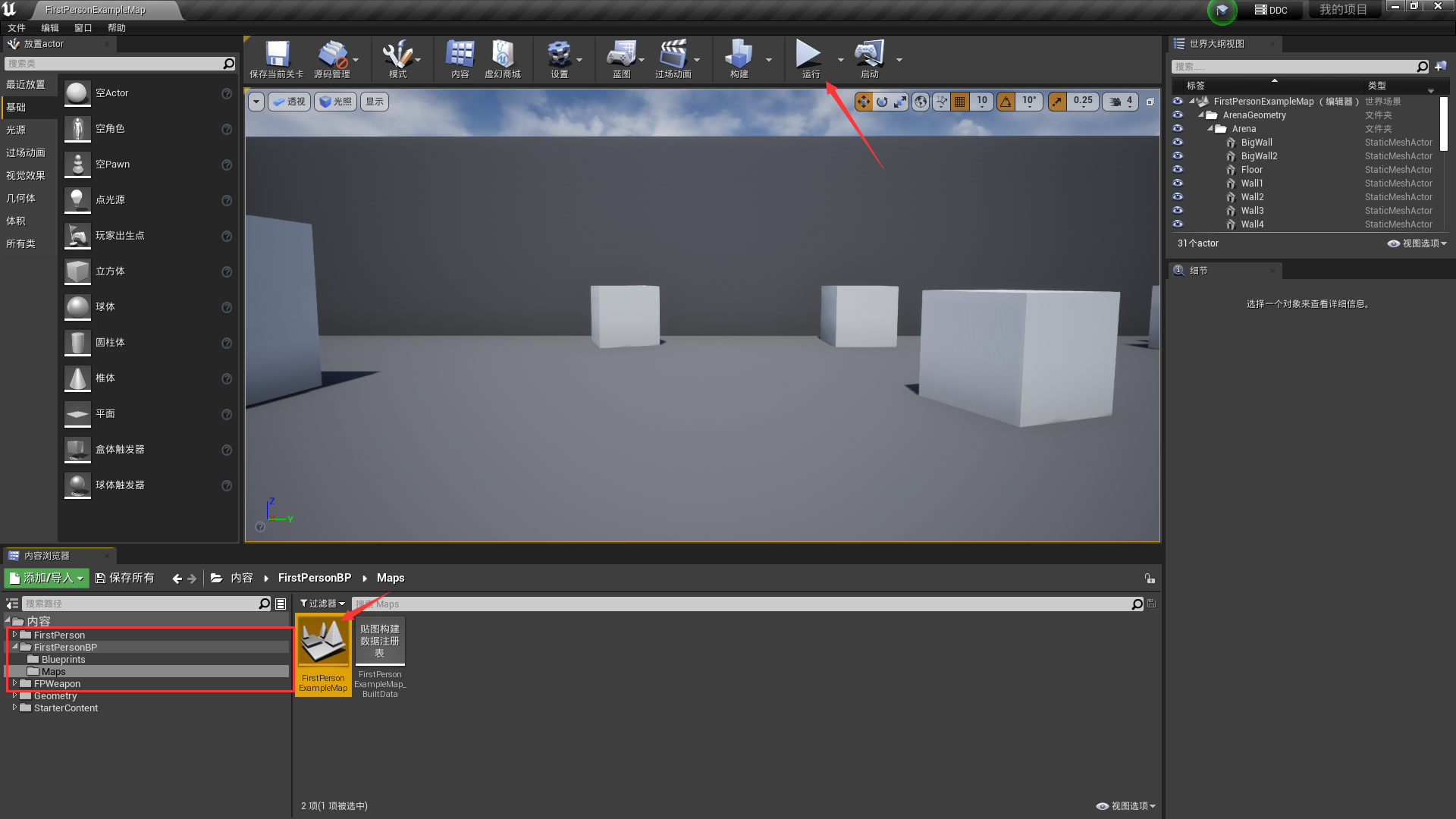Toggle grid snapping in viewport
1456x819 pixels.
click(960, 102)
